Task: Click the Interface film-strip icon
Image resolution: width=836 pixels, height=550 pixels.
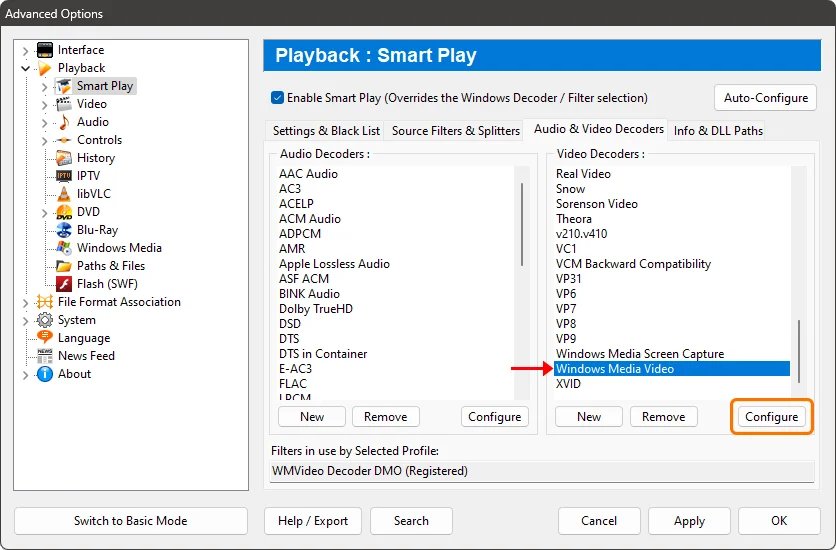Action: tap(45, 50)
